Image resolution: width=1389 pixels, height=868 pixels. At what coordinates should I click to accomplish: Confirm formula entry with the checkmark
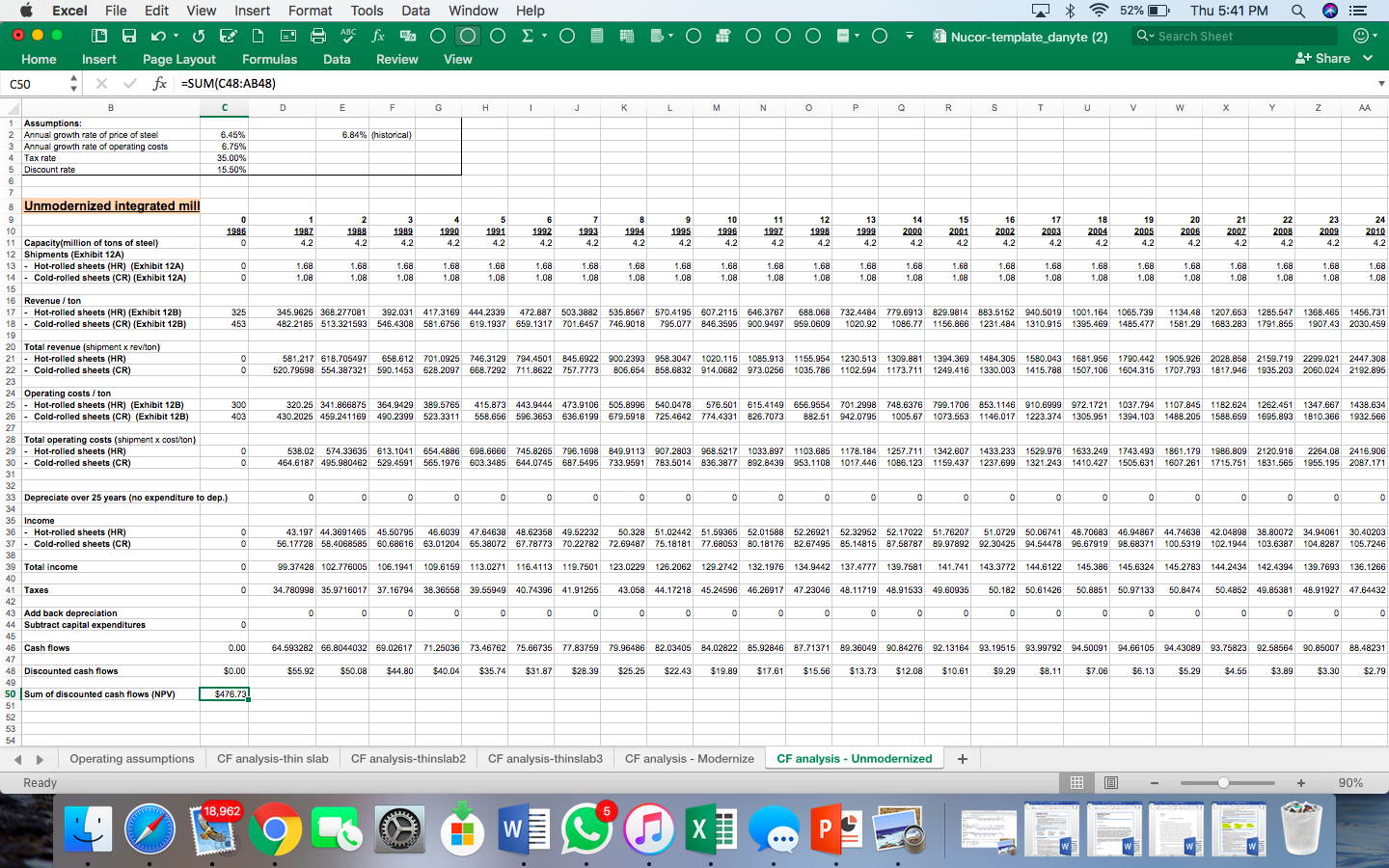129,83
